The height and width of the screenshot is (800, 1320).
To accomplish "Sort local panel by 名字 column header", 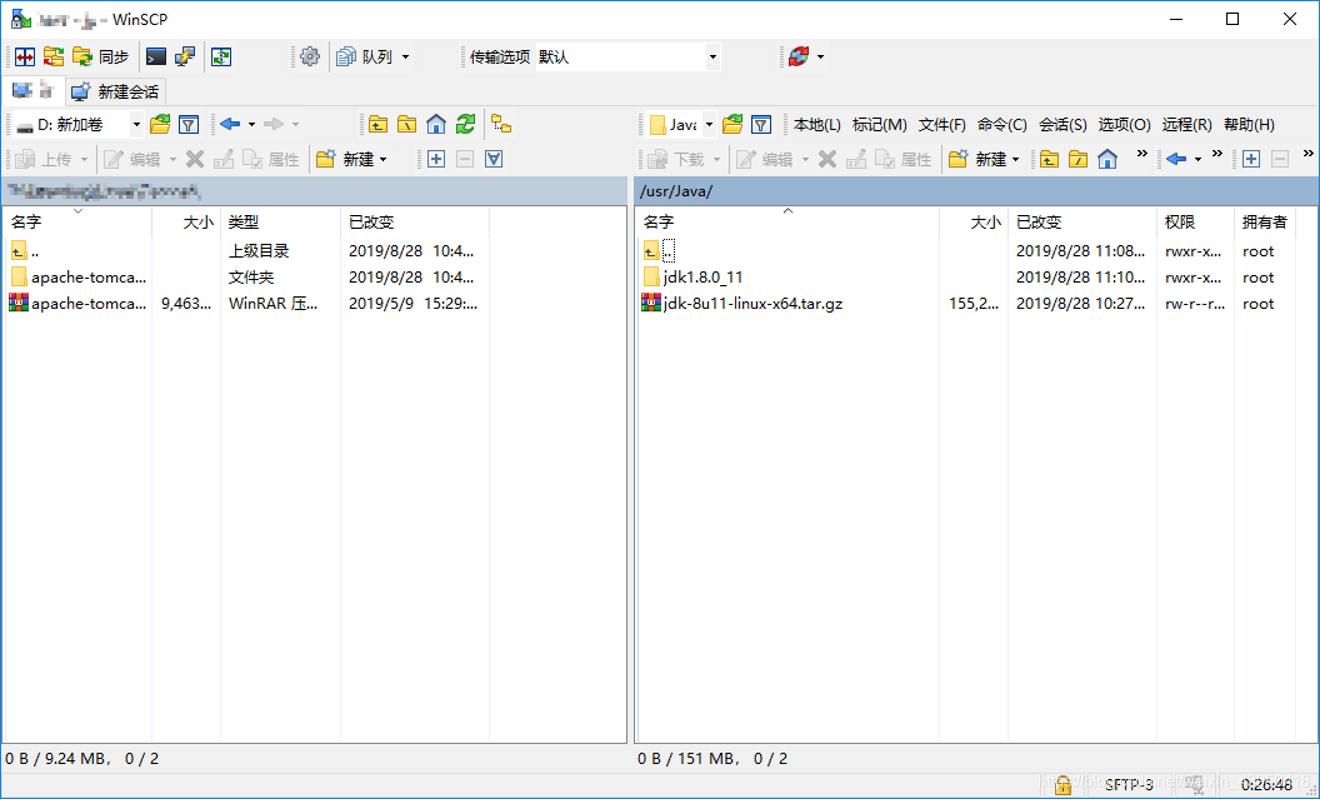I will coord(77,222).
